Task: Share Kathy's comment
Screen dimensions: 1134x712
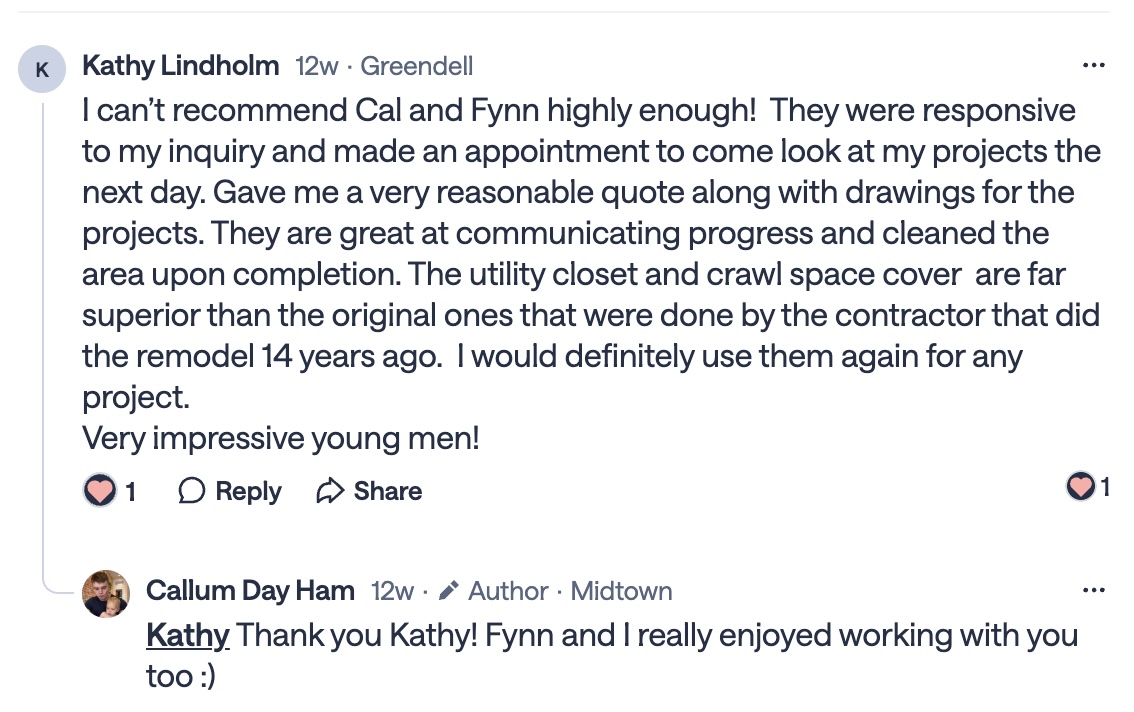Action: [x=369, y=491]
